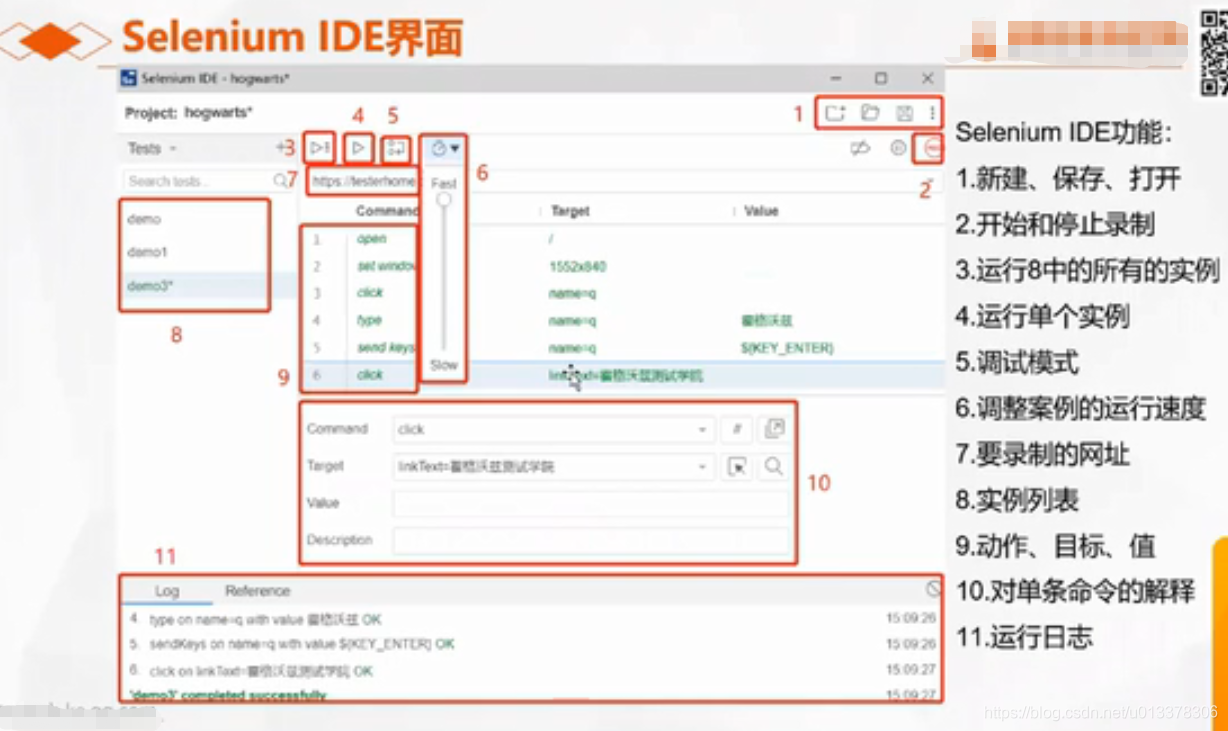Click the slide text 11.运行日志
Image resolution: width=1228 pixels, height=731 pixels.
[x=1025, y=637]
